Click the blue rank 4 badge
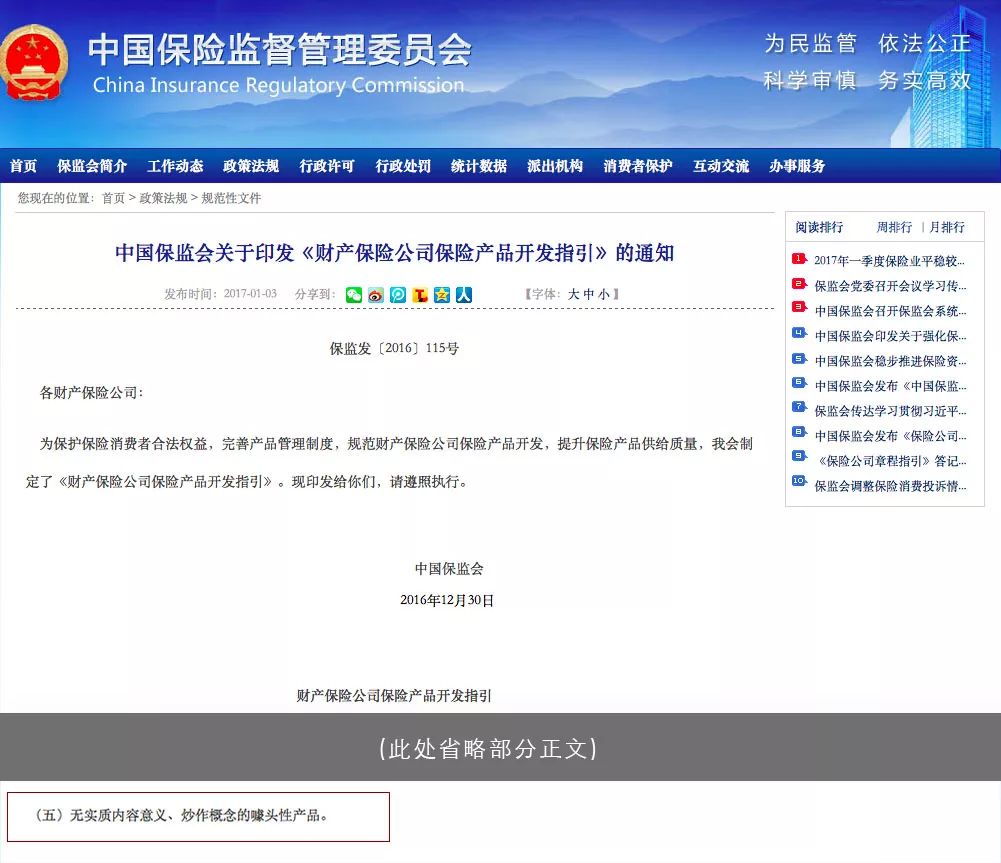This screenshot has width=1001, height=863. point(799,334)
